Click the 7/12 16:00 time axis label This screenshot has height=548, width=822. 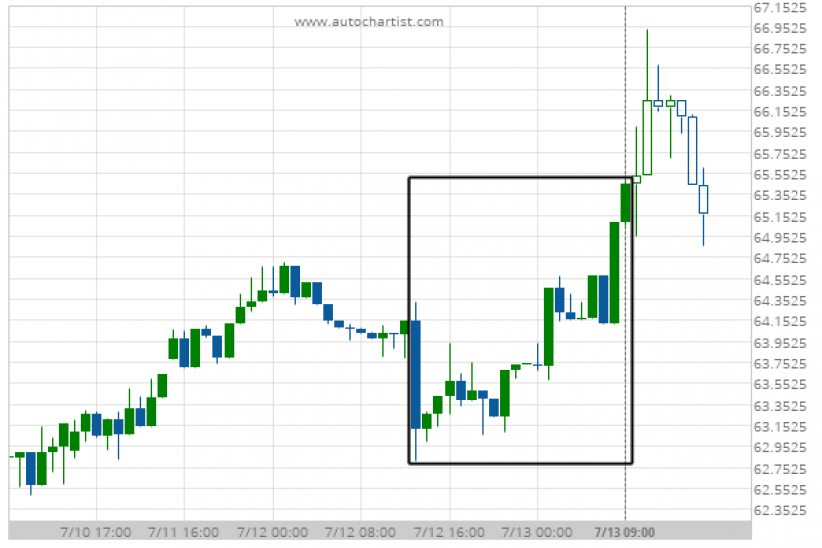pyautogui.click(x=449, y=532)
